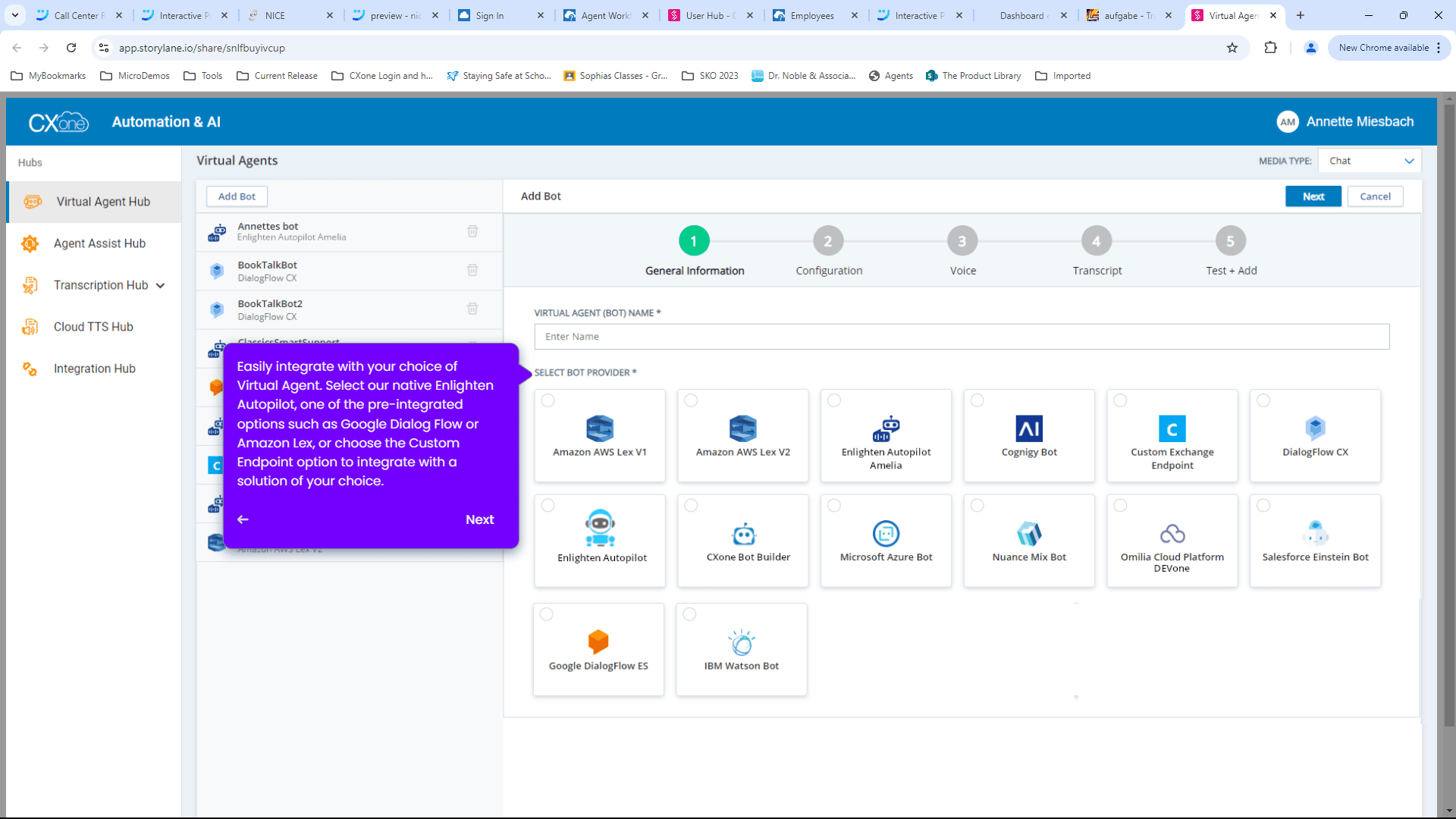Select the BookTalkBot2 list entry
1456x819 pixels.
pyautogui.click(x=350, y=309)
